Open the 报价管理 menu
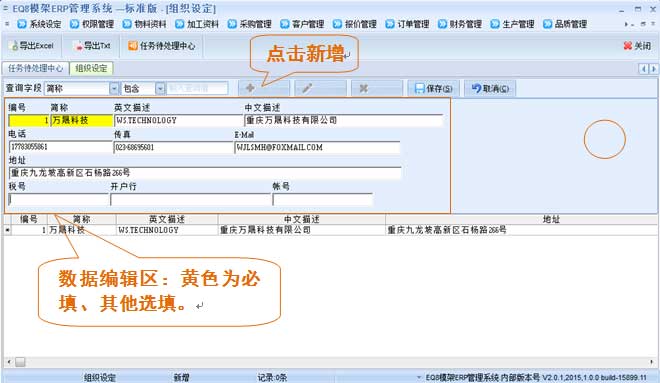This screenshot has height=383, width=660. (x=355, y=24)
